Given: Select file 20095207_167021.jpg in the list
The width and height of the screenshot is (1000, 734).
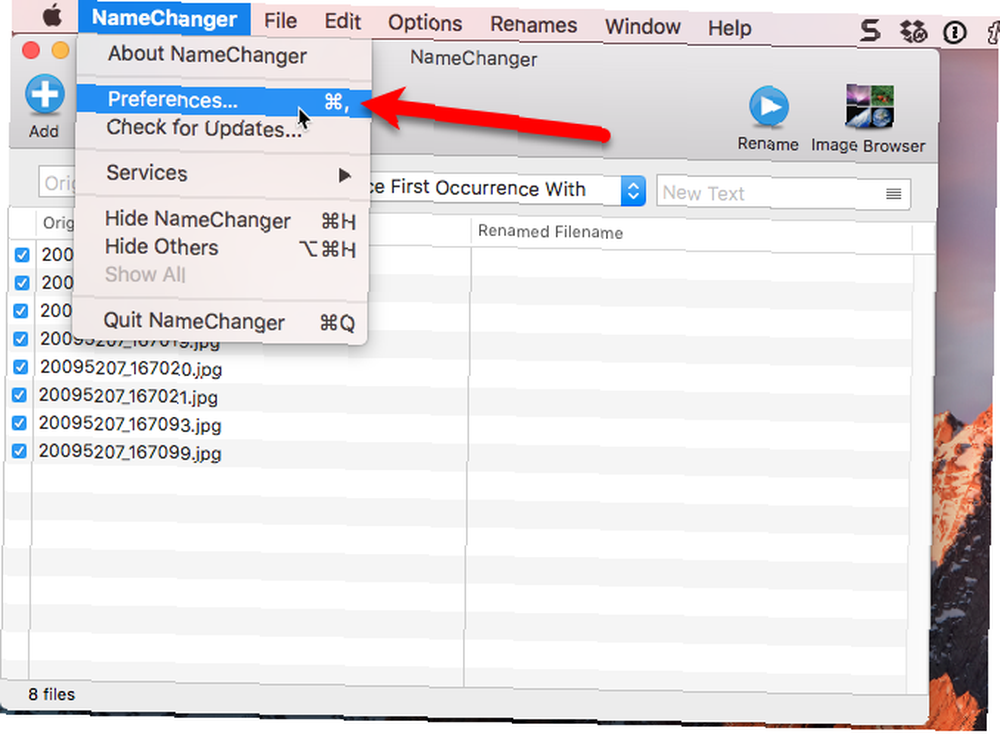Looking at the screenshot, I should pos(128,397).
